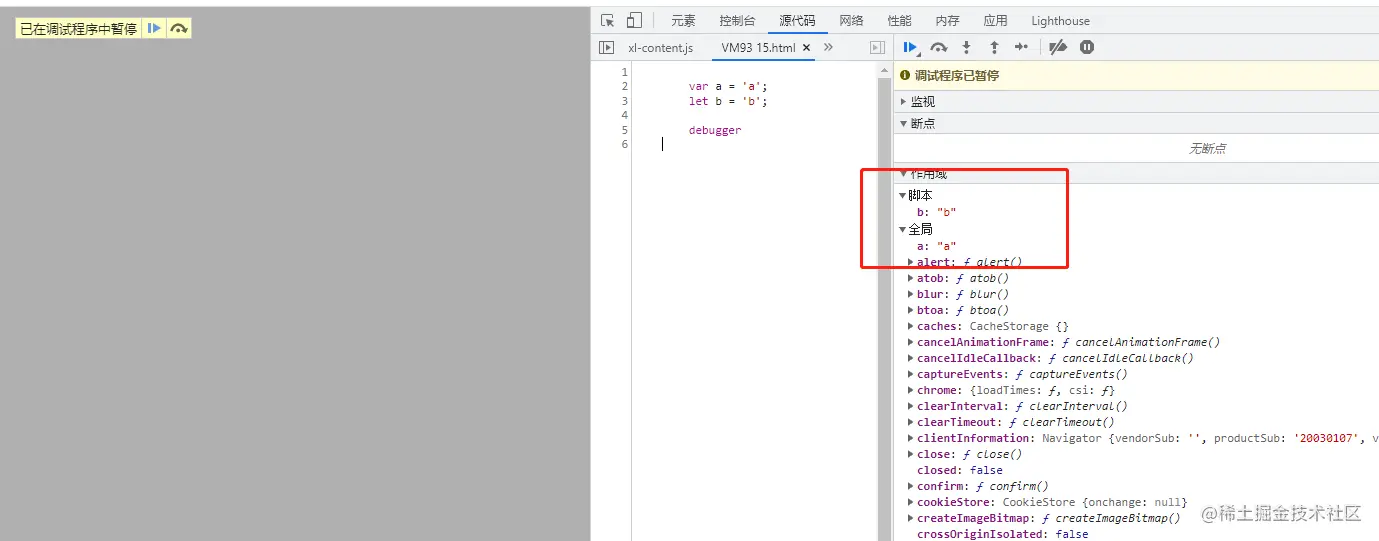Expand the blur function entry

pos(910,294)
